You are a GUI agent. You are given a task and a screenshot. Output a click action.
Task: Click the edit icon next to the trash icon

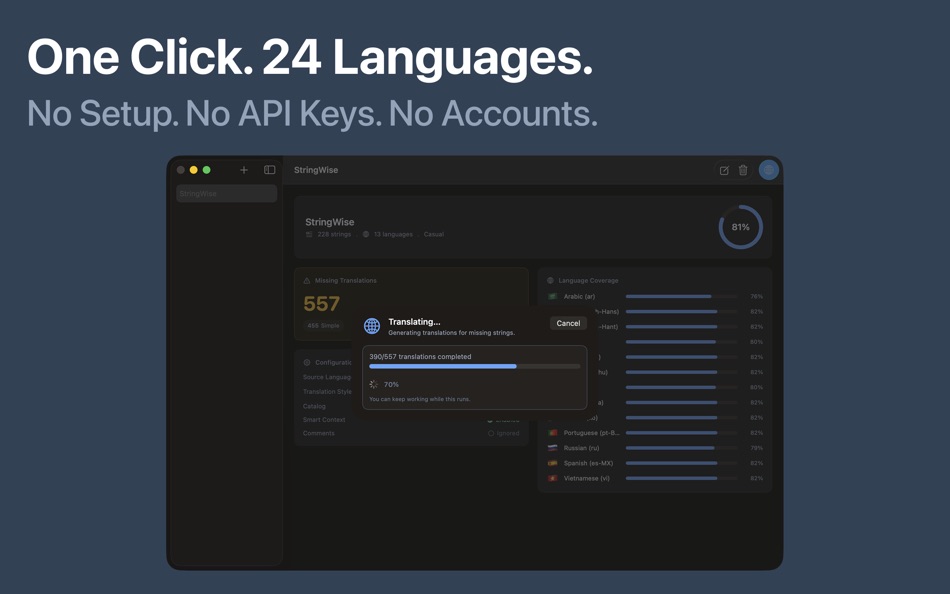(x=724, y=170)
